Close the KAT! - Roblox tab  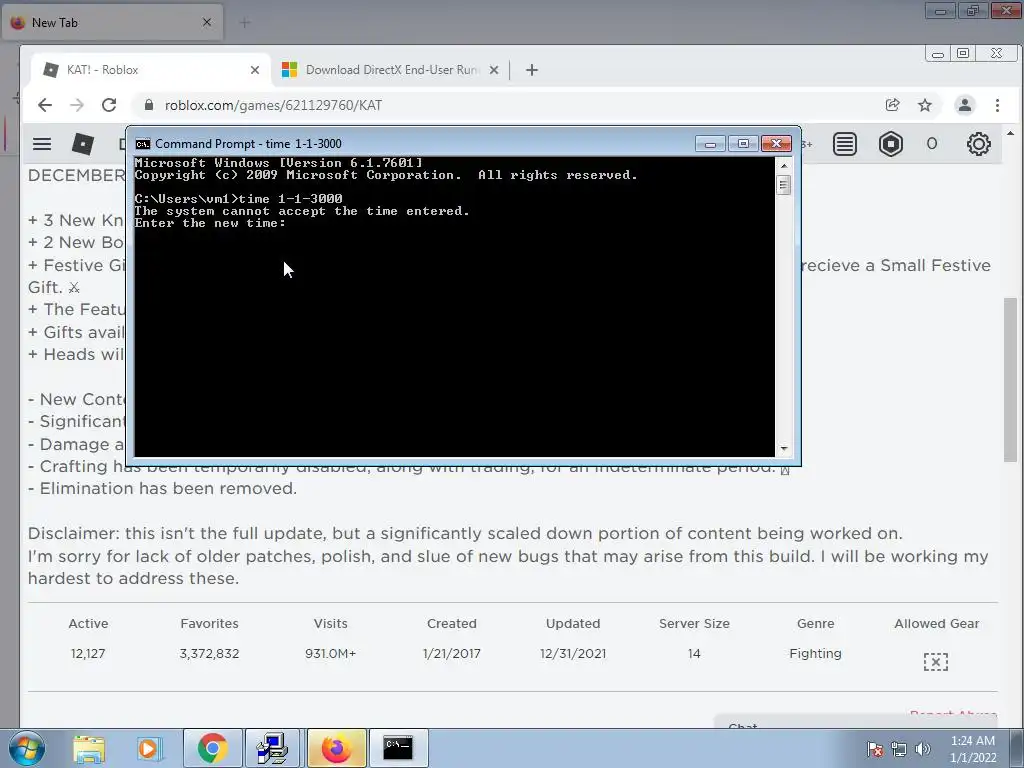(x=255, y=70)
